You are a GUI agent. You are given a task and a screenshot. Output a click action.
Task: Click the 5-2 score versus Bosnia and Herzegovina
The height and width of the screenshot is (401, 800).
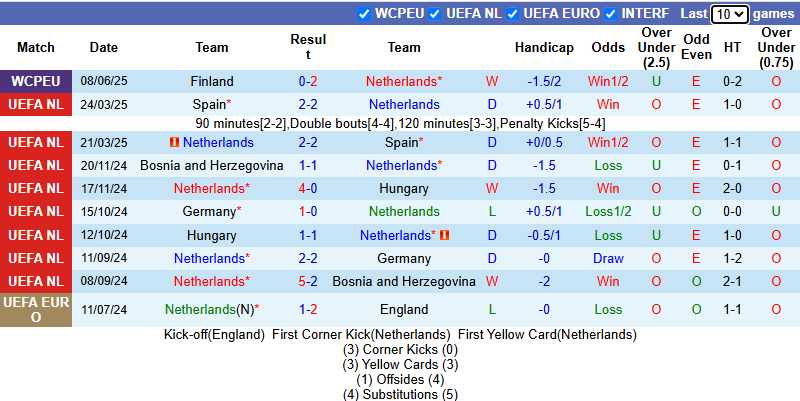pos(308,281)
